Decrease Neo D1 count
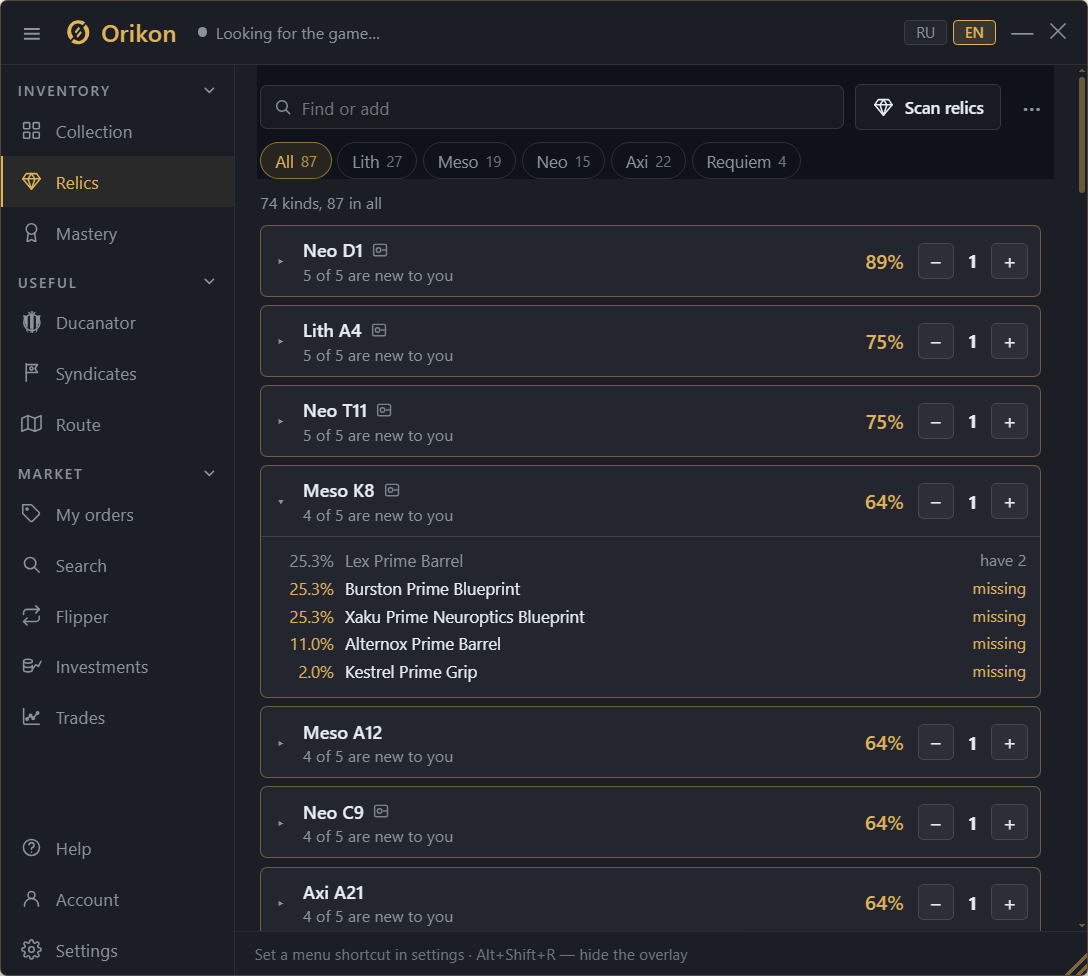 point(935,262)
